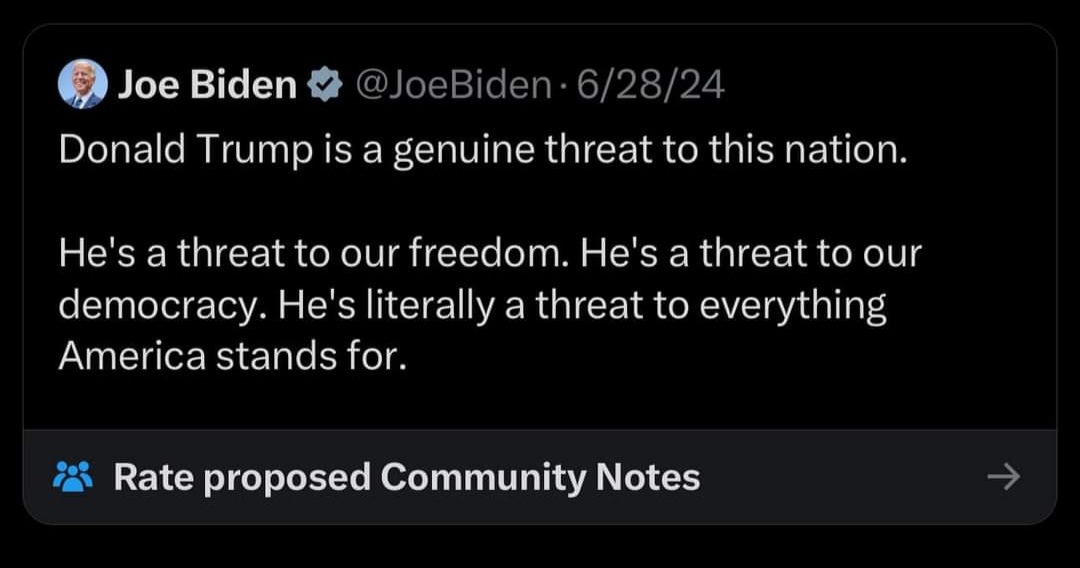Open the "Joe Biden" display name
The image size is (1080, 568).
click(x=207, y=86)
